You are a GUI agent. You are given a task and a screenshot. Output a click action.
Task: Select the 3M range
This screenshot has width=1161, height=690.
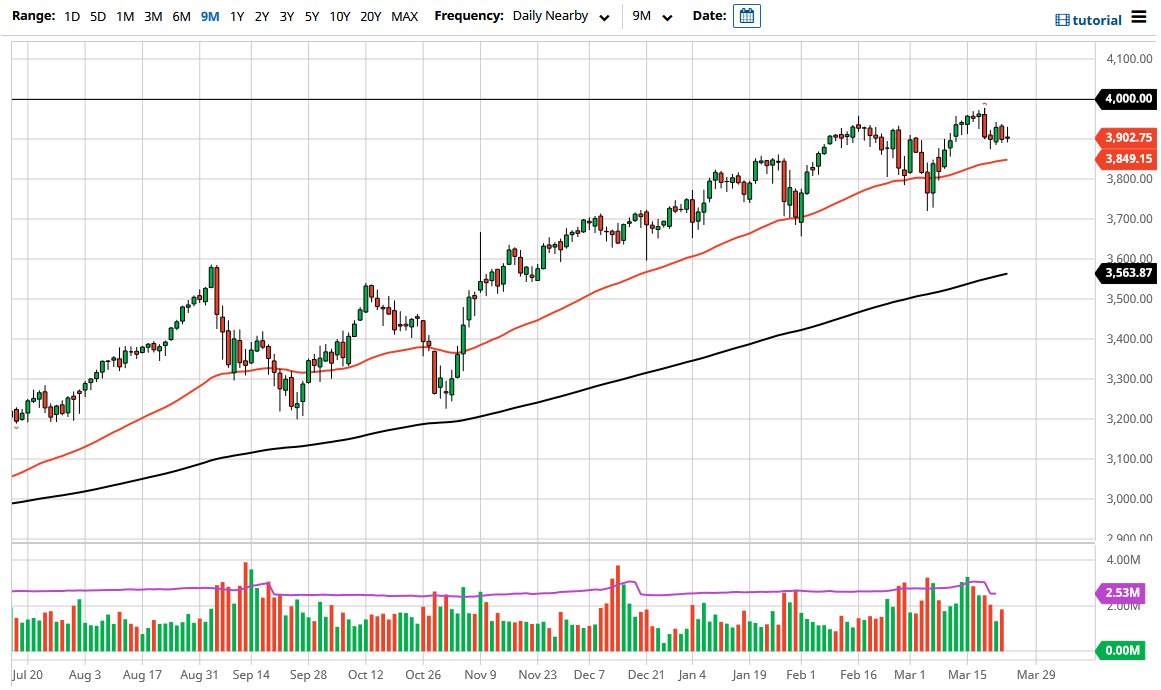tap(152, 16)
